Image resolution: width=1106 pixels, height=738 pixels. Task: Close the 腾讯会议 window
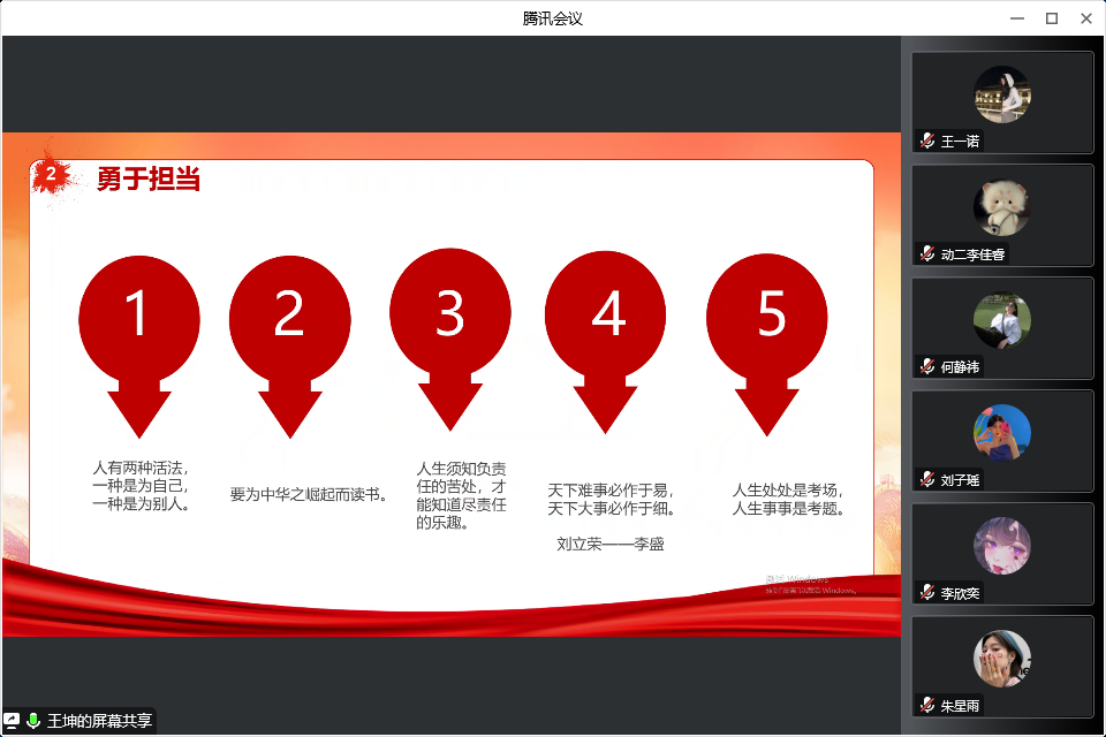1086,18
